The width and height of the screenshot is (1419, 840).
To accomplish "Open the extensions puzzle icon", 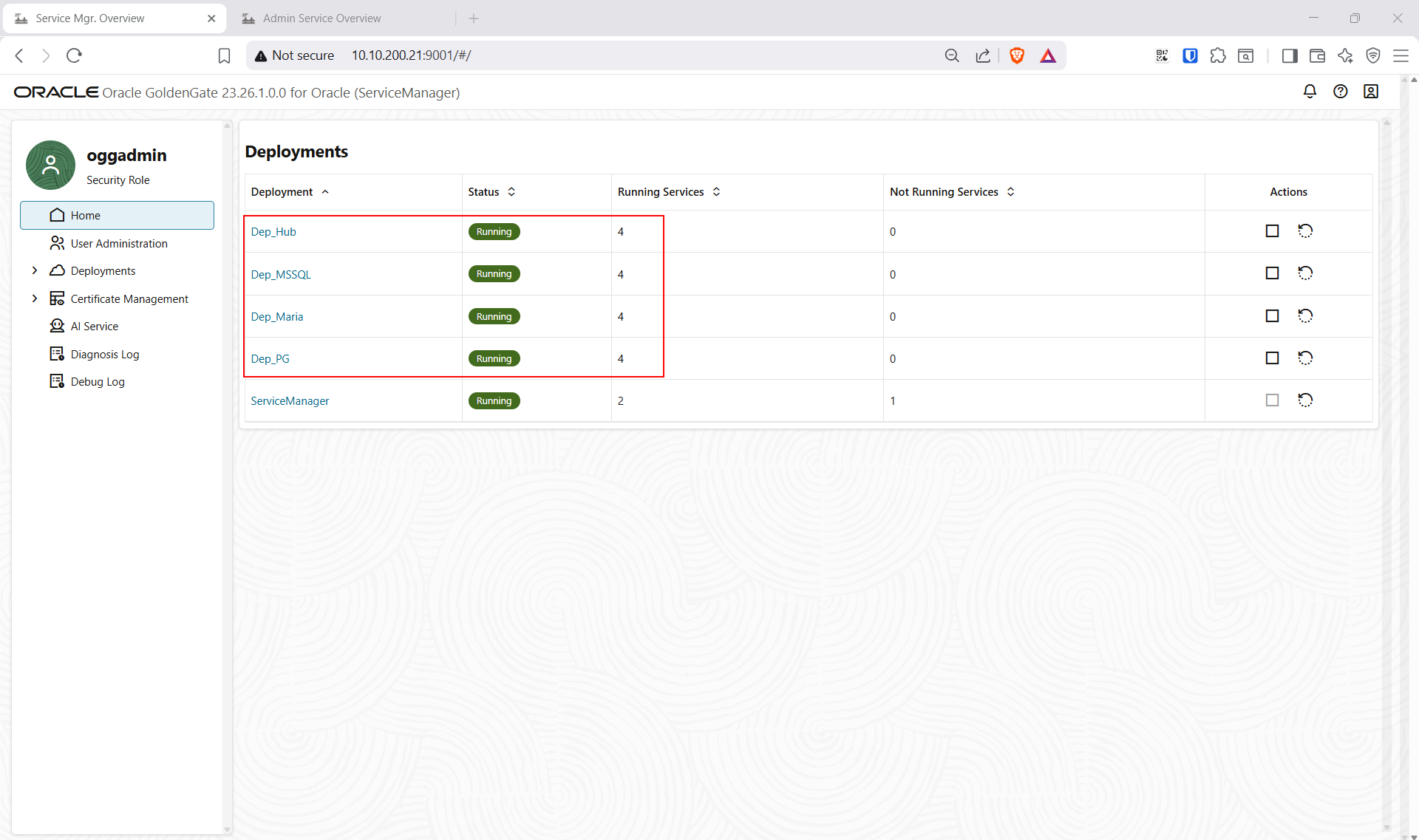I will [1218, 55].
